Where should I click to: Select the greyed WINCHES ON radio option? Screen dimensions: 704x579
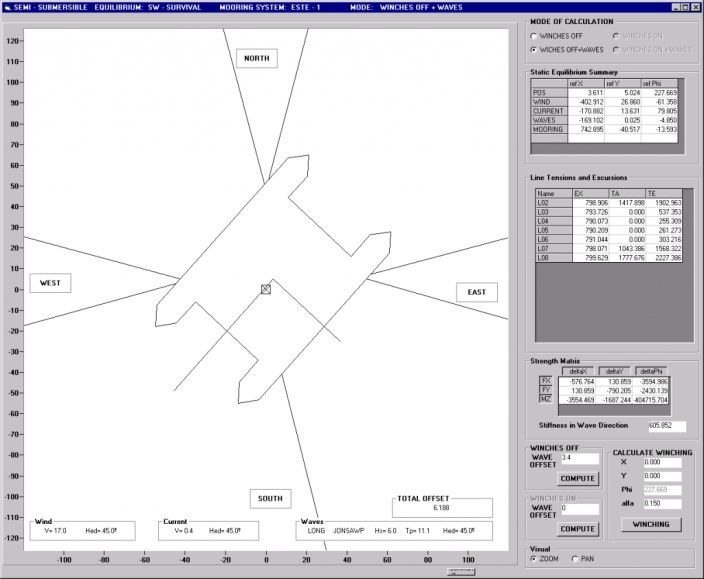616,36
